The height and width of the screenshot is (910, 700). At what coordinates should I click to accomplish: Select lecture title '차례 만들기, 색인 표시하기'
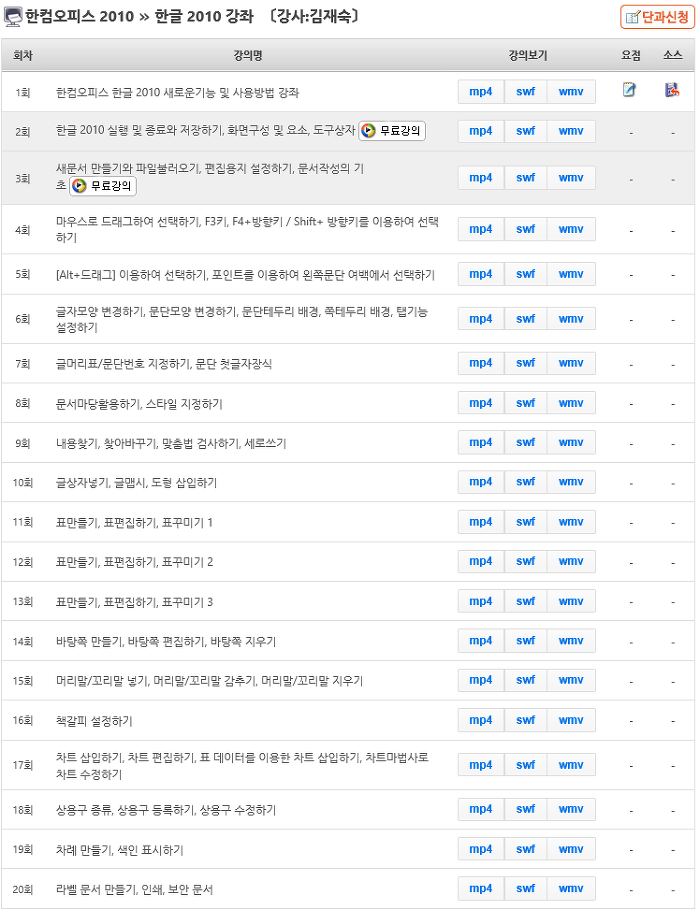coord(120,850)
